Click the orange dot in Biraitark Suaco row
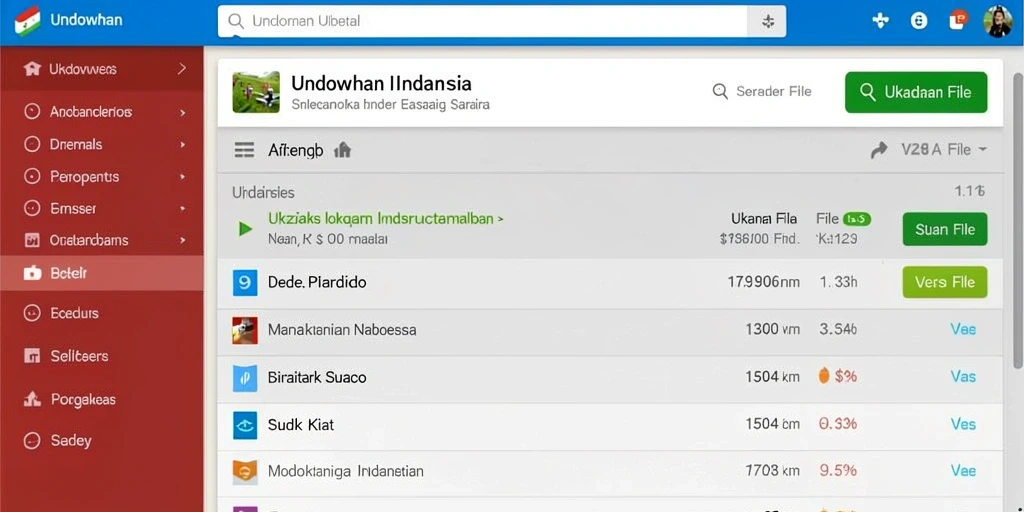The width and height of the screenshot is (1024, 512). coord(824,376)
